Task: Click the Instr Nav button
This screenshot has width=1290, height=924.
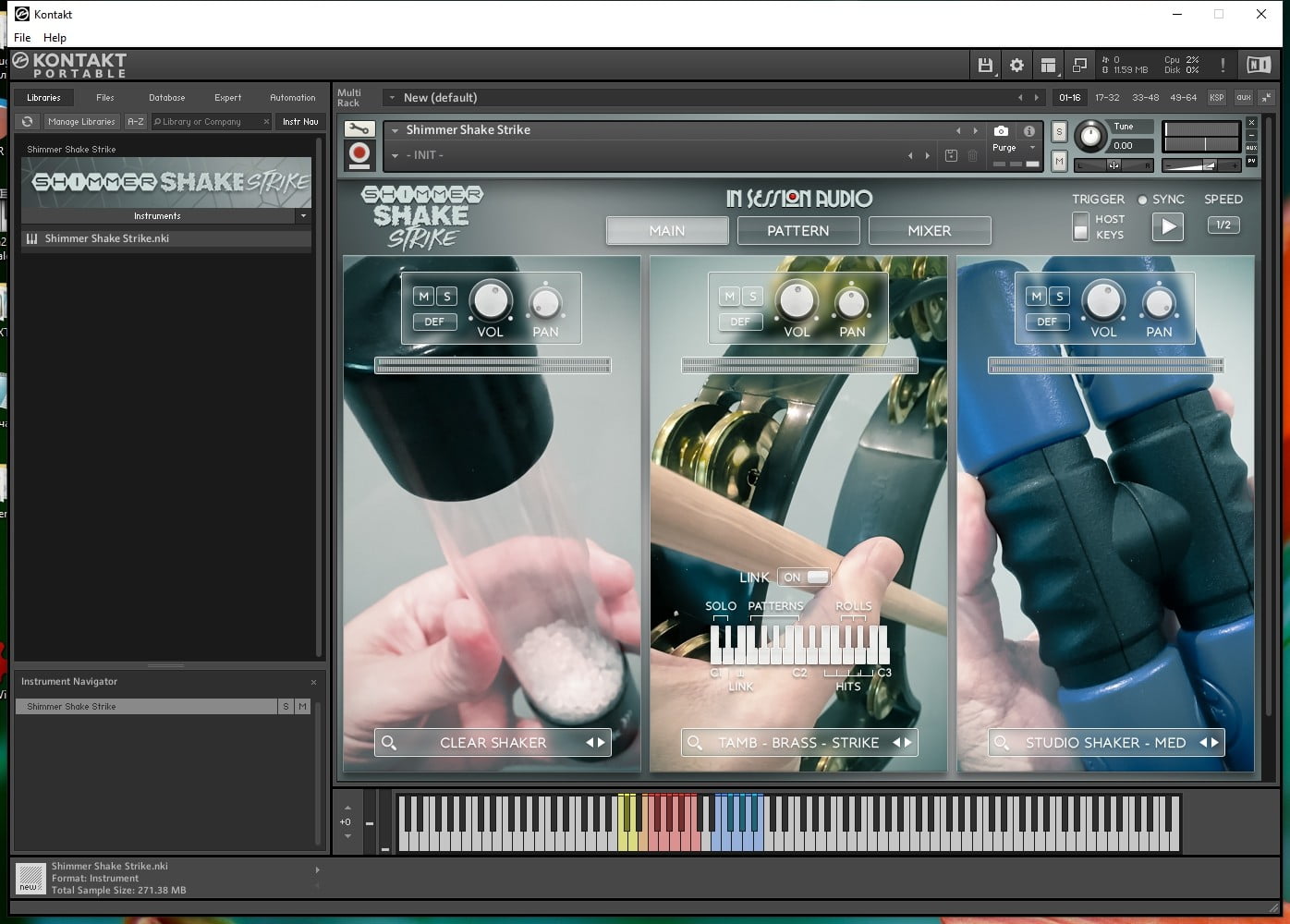Action: coord(300,121)
